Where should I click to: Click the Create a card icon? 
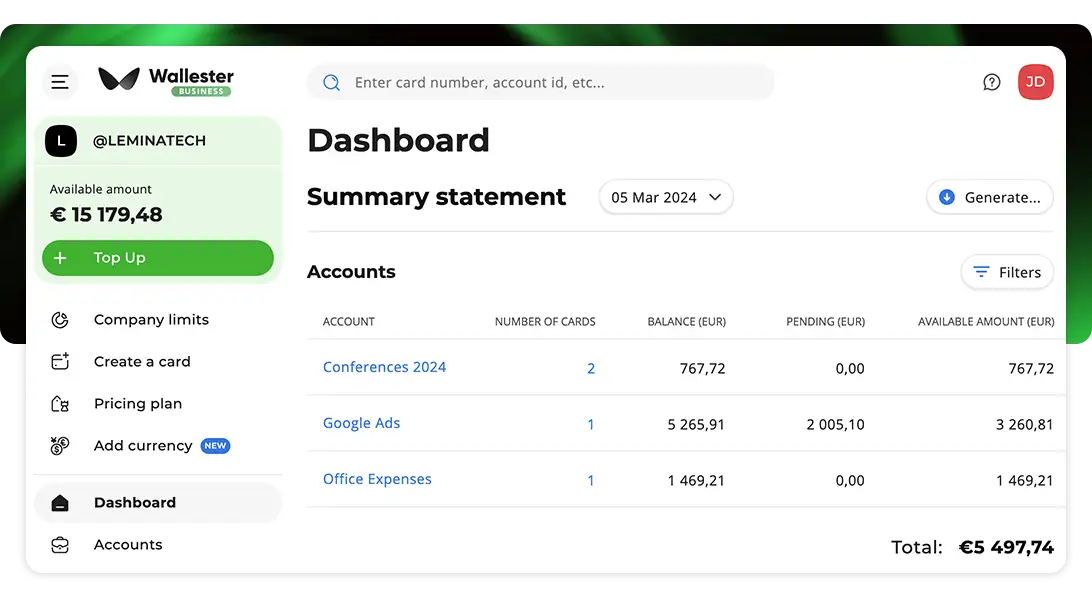(60, 361)
